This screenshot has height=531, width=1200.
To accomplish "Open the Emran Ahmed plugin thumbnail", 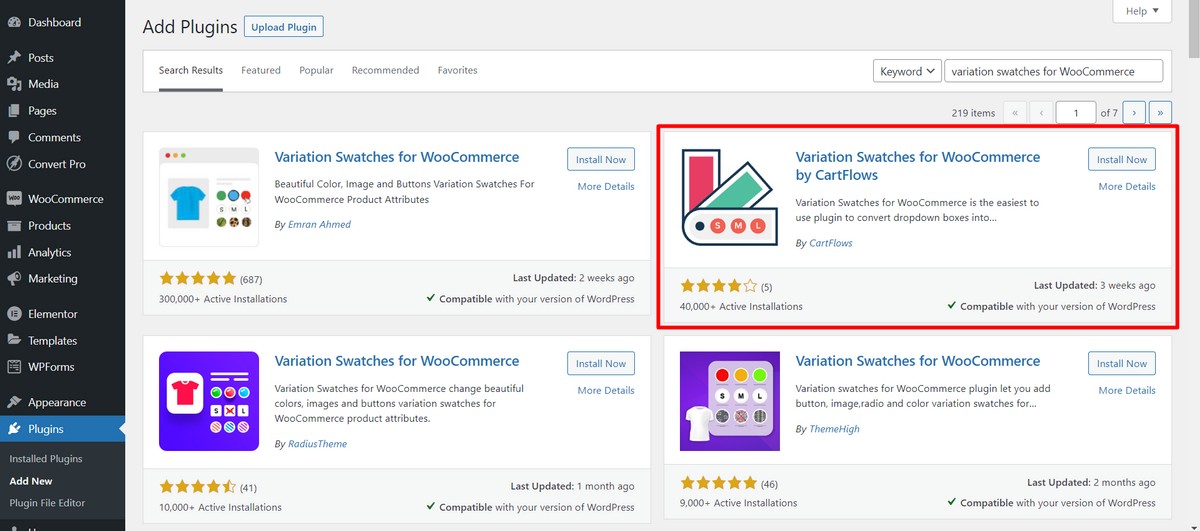I will tap(209, 197).
